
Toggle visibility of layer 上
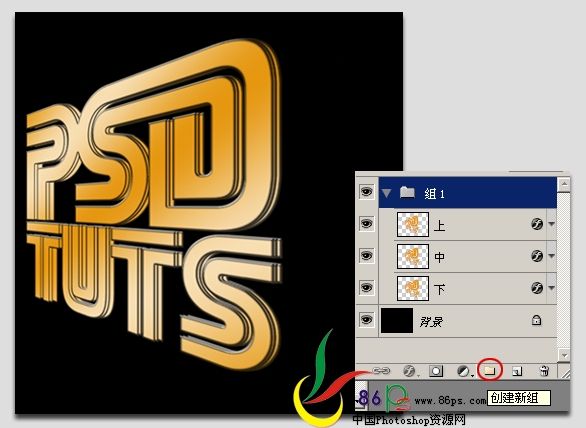tap(367, 224)
